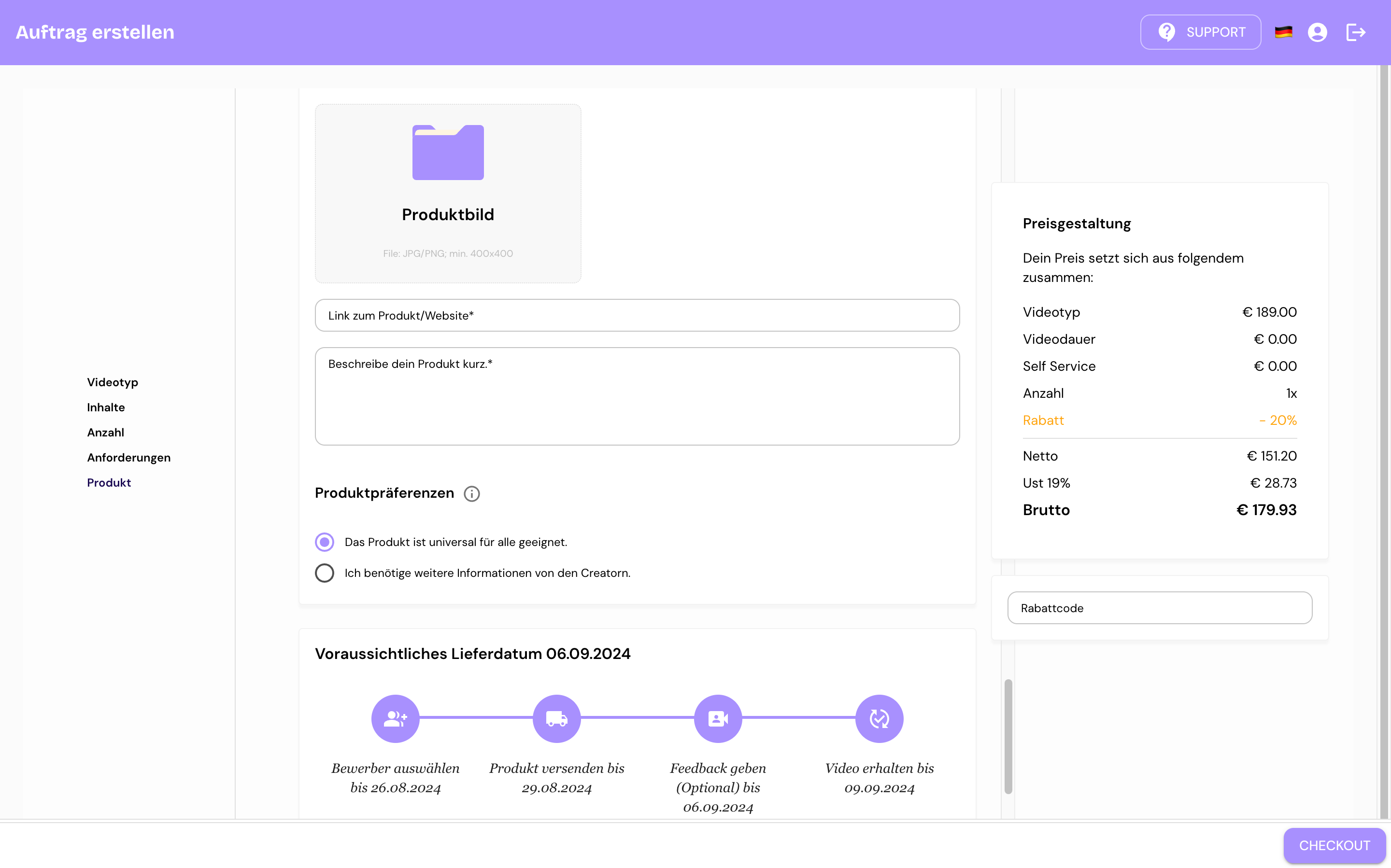Image resolution: width=1391 pixels, height=868 pixels.
Task: Open the user account profile icon
Action: coord(1317,32)
